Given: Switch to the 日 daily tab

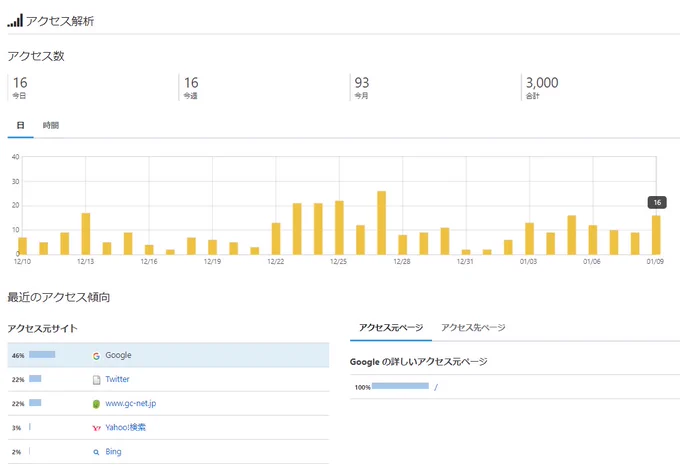Looking at the screenshot, I should click(x=20, y=125).
